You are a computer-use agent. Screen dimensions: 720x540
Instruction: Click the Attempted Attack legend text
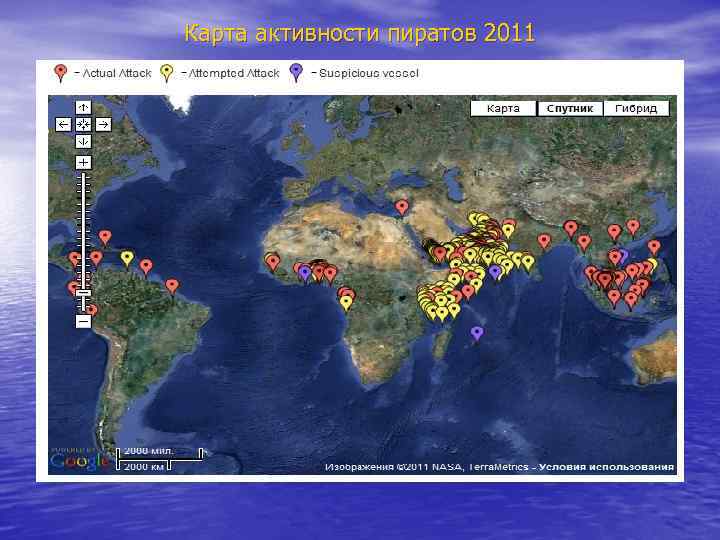234,73
